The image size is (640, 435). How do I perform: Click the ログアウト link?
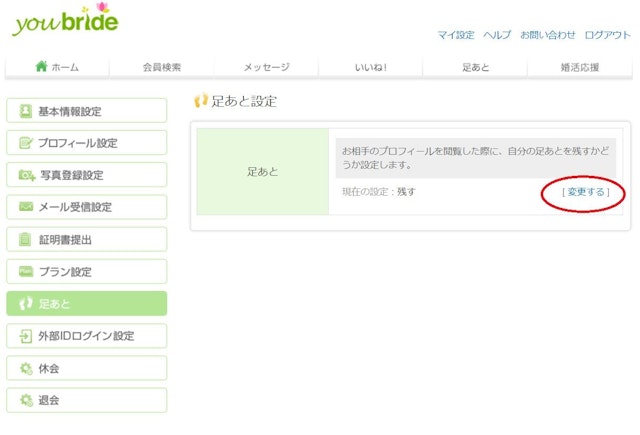click(607, 35)
